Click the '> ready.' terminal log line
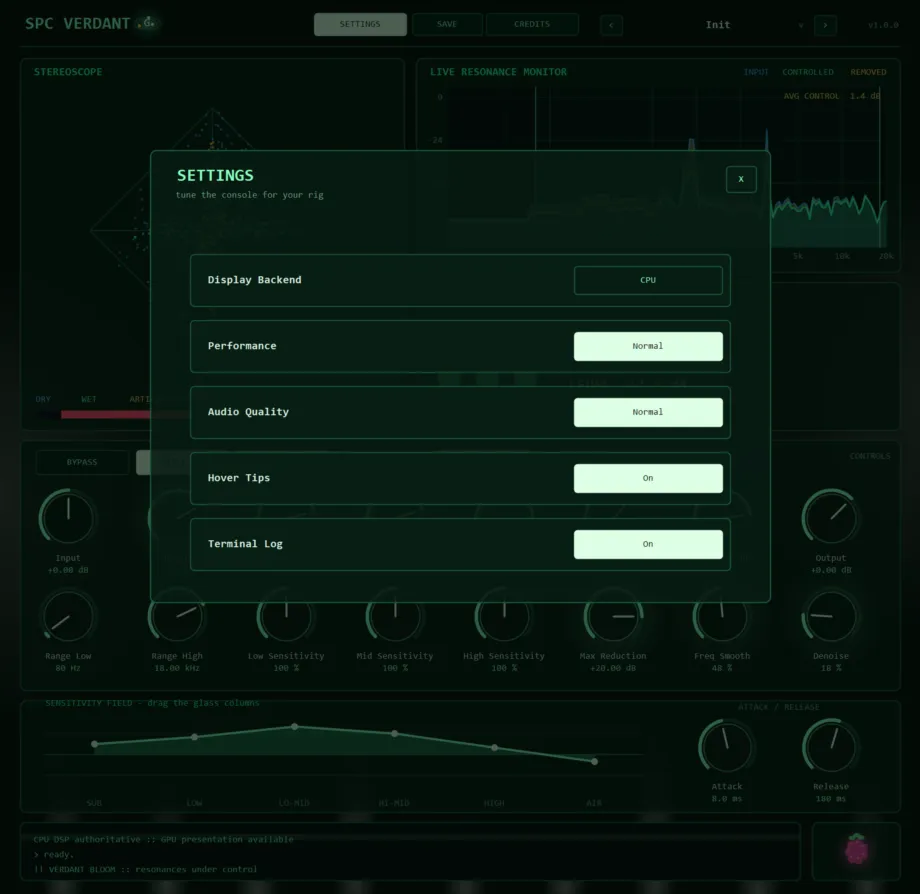The image size is (920, 894). (x=54, y=855)
